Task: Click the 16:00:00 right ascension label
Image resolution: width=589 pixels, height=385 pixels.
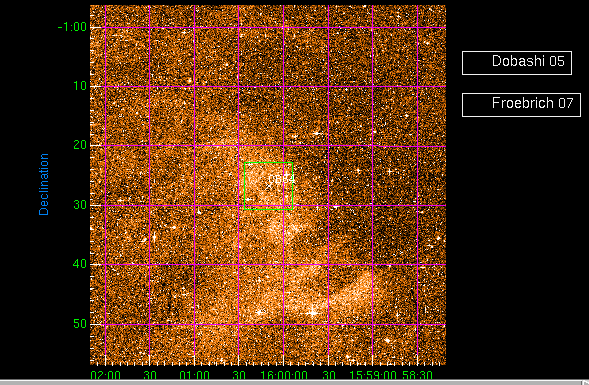Action: tap(284, 375)
